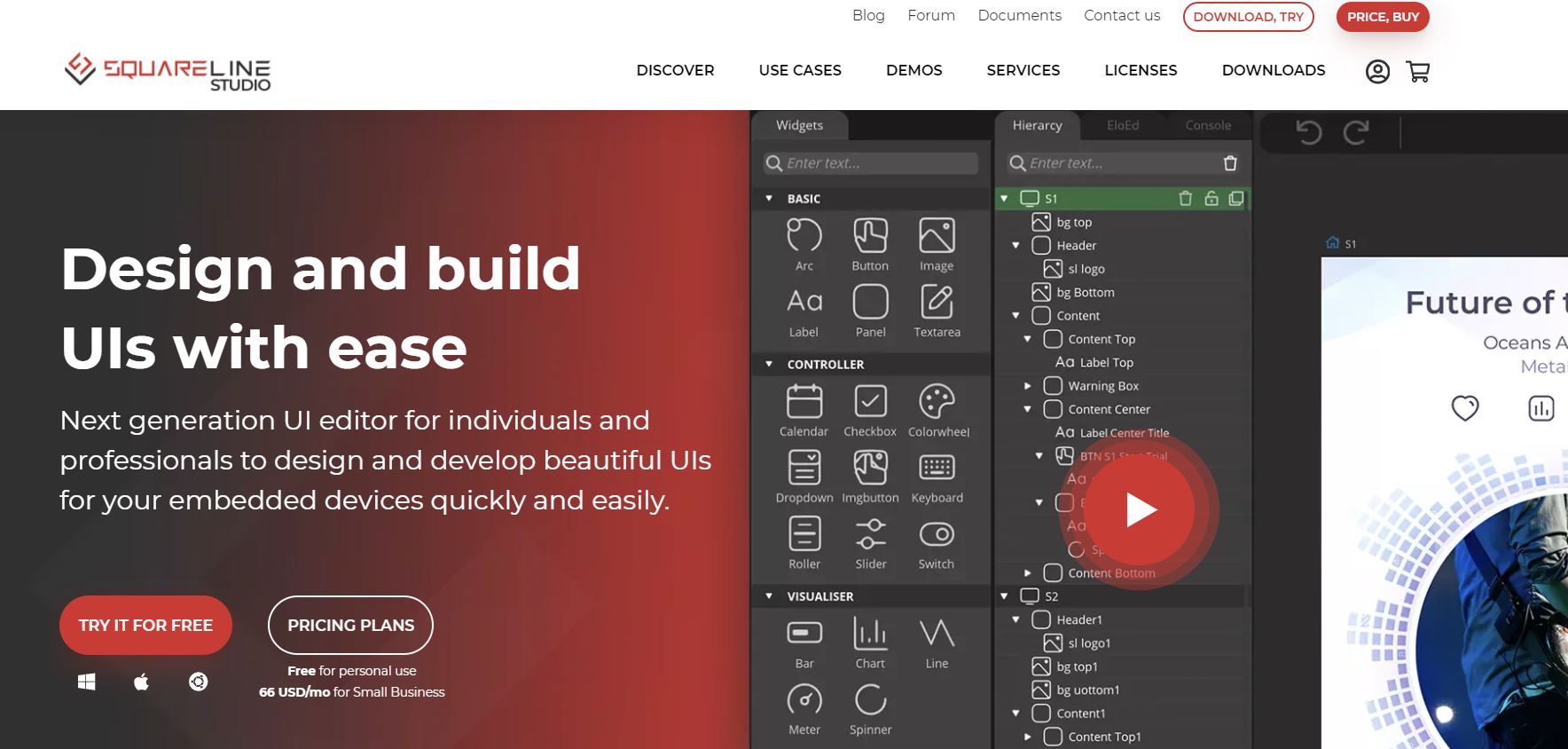The image size is (1568, 749).
Task: Select the Checkbox widget
Action: tap(870, 410)
